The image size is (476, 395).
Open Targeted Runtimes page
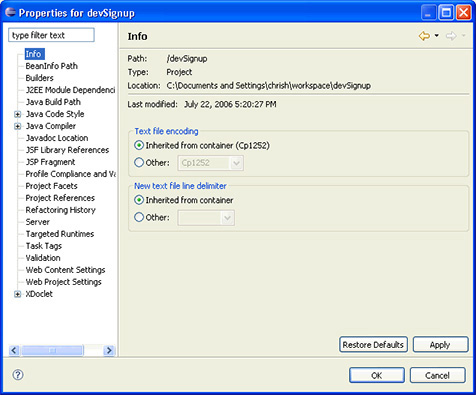60,234
